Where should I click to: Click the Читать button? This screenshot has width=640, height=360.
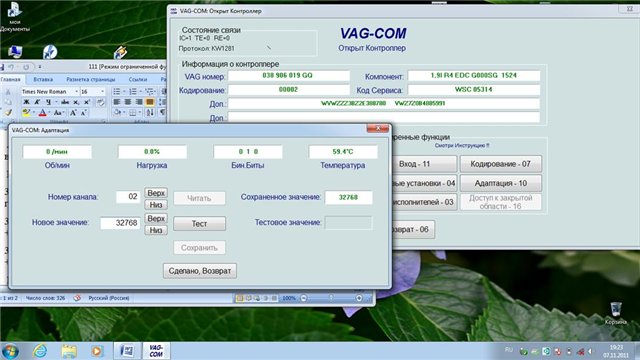(200, 198)
